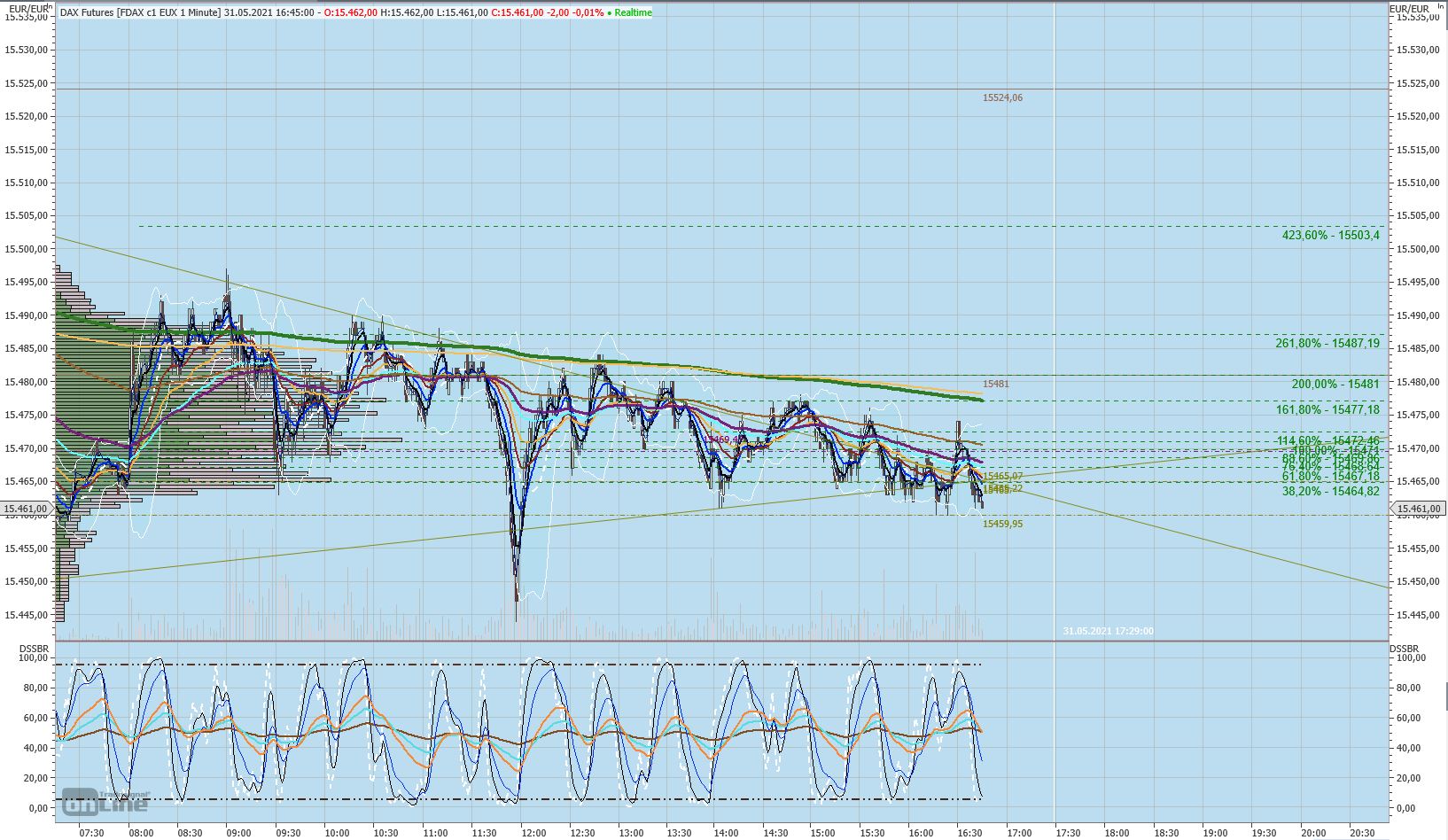Click the 15.500,00 level on right price axis
The height and width of the screenshot is (840, 1448).
(1416, 249)
